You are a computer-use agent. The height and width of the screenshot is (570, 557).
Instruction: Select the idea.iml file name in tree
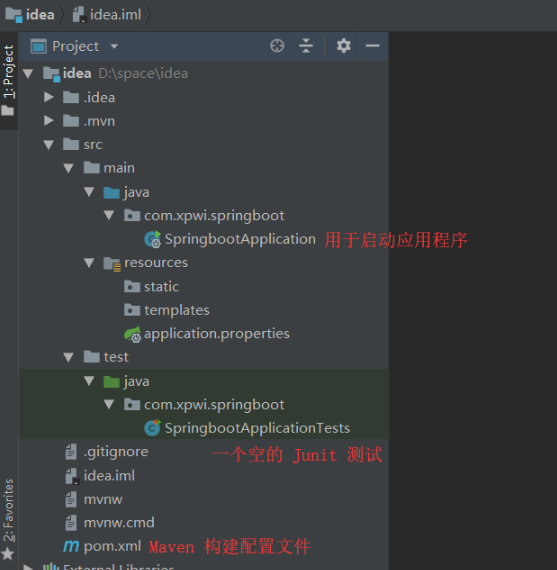(109, 476)
